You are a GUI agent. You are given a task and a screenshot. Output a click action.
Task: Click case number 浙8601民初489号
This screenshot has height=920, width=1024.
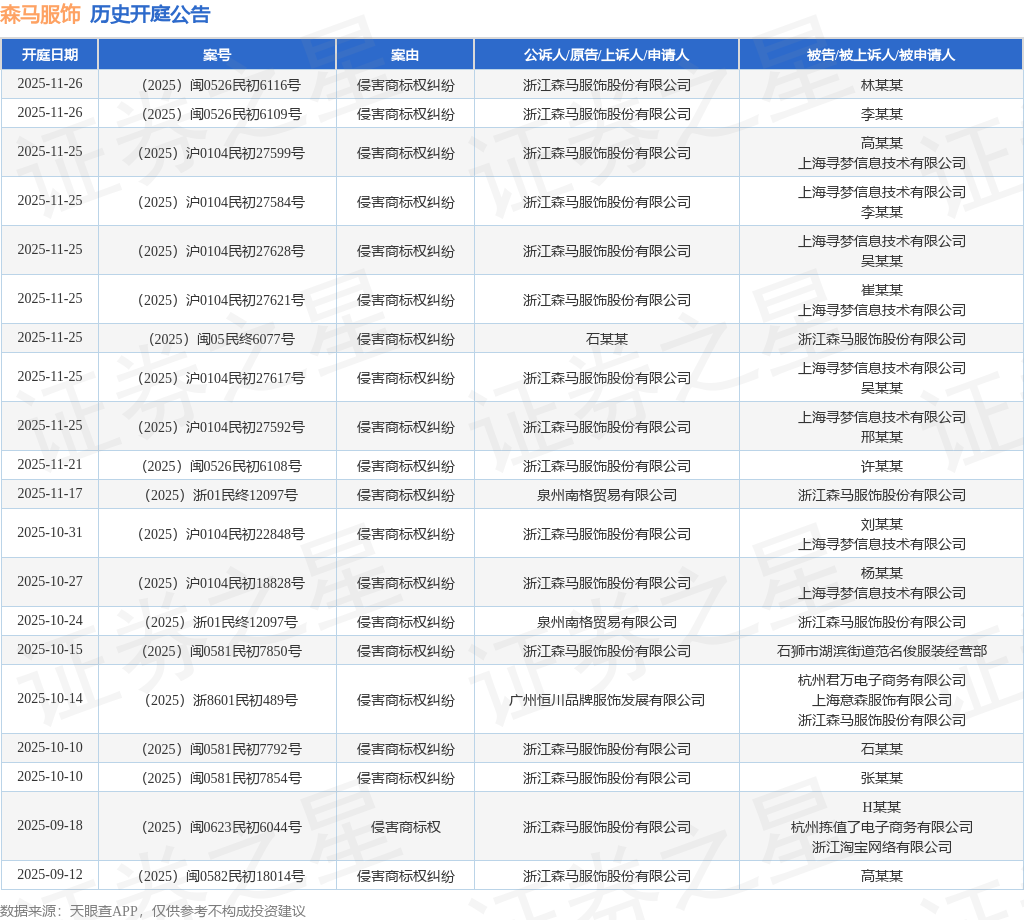coord(221,700)
